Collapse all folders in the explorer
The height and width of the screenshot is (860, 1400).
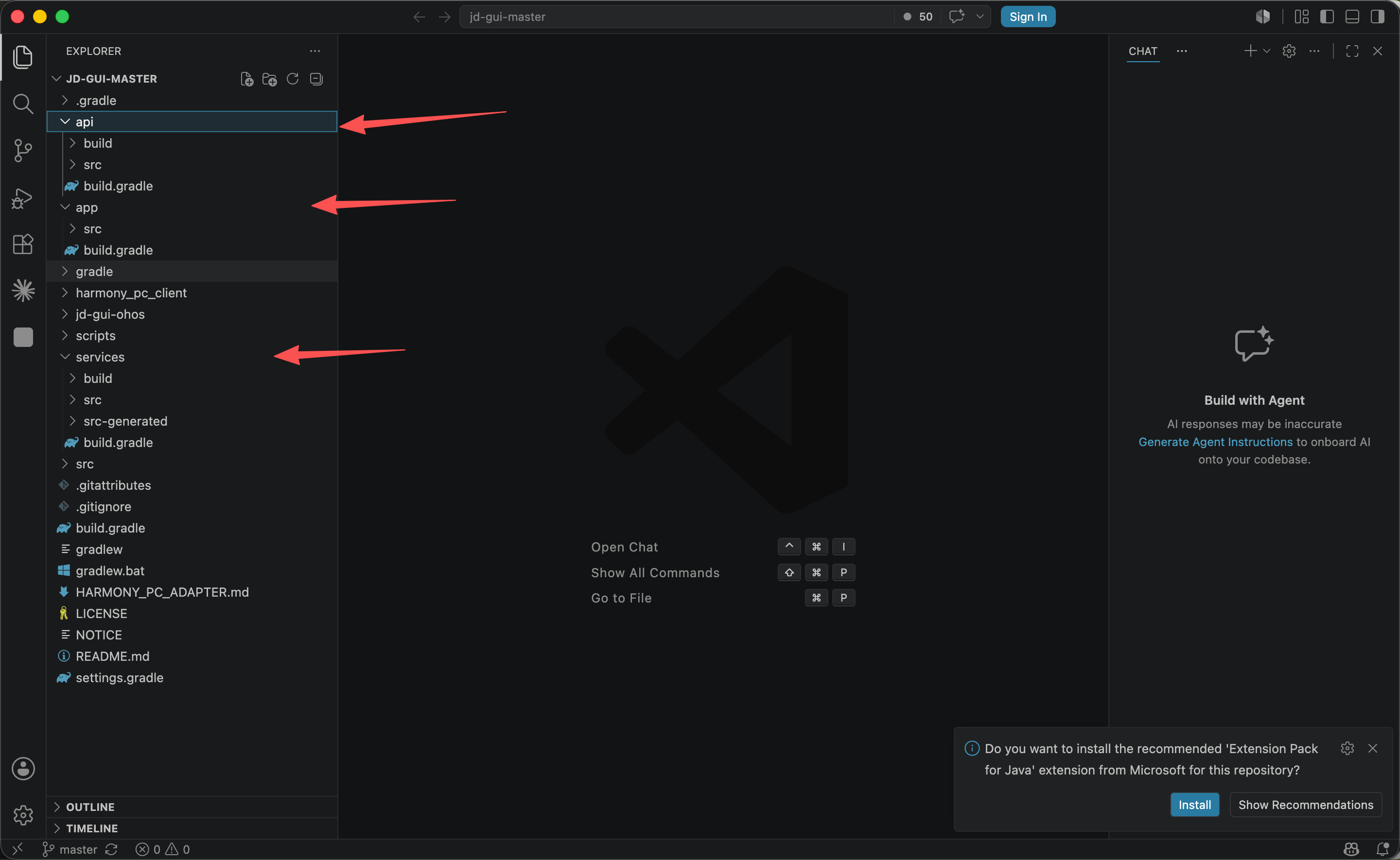(x=316, y=79)
